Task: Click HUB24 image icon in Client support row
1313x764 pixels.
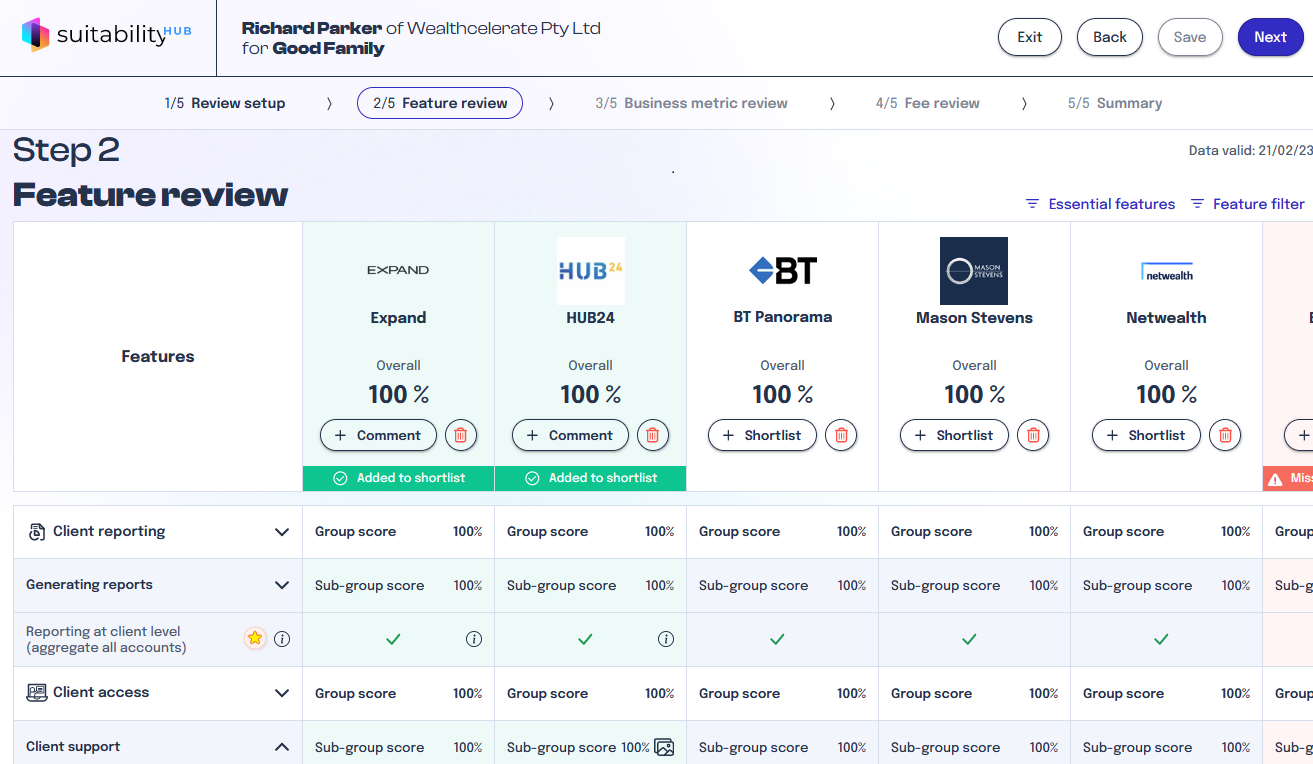Action: point(664,747)
